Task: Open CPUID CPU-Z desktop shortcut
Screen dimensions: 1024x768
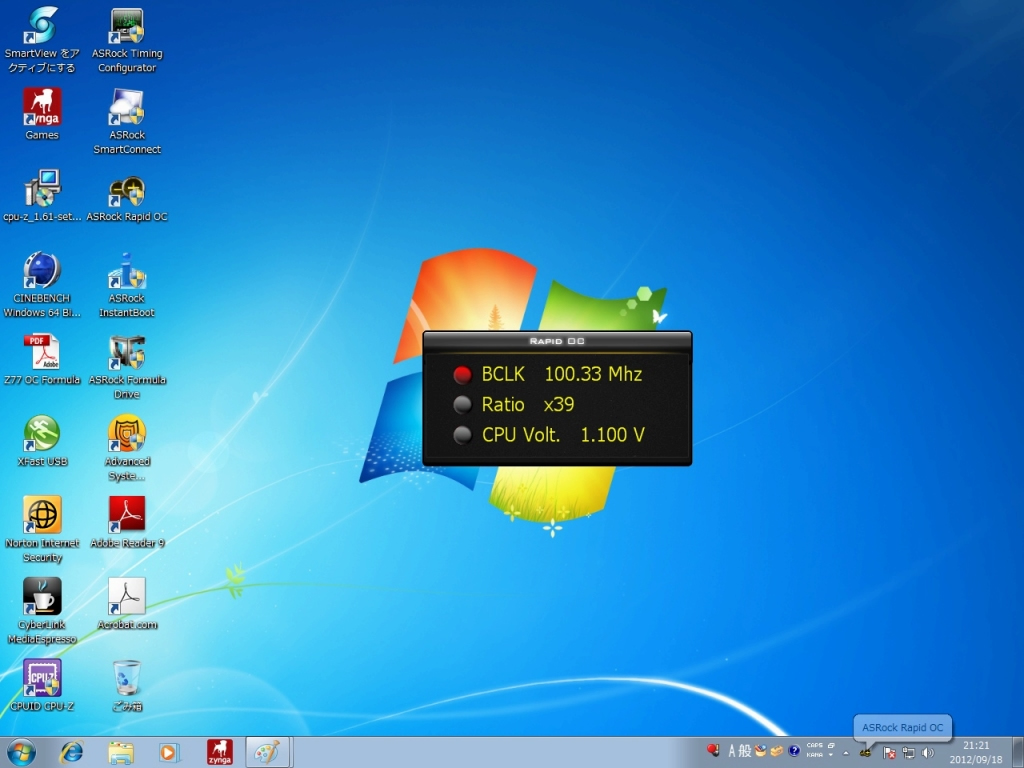Action: (42, 686)
